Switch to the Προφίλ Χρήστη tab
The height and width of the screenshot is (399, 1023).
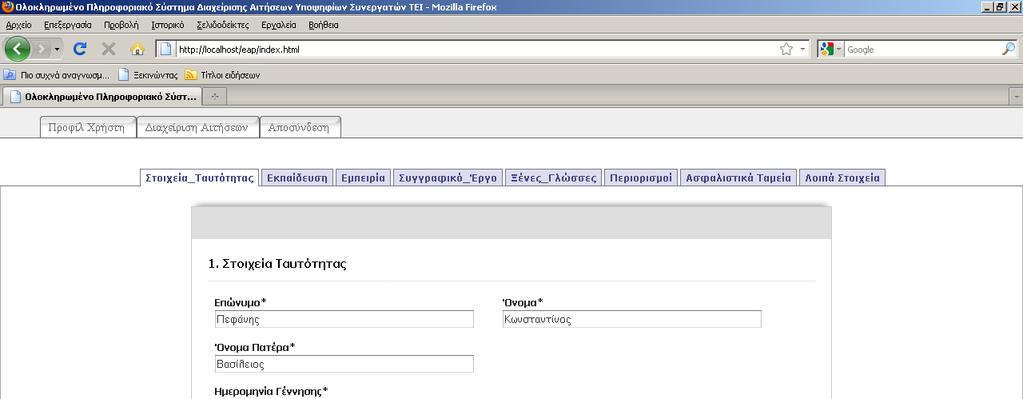tap(87, 128)
